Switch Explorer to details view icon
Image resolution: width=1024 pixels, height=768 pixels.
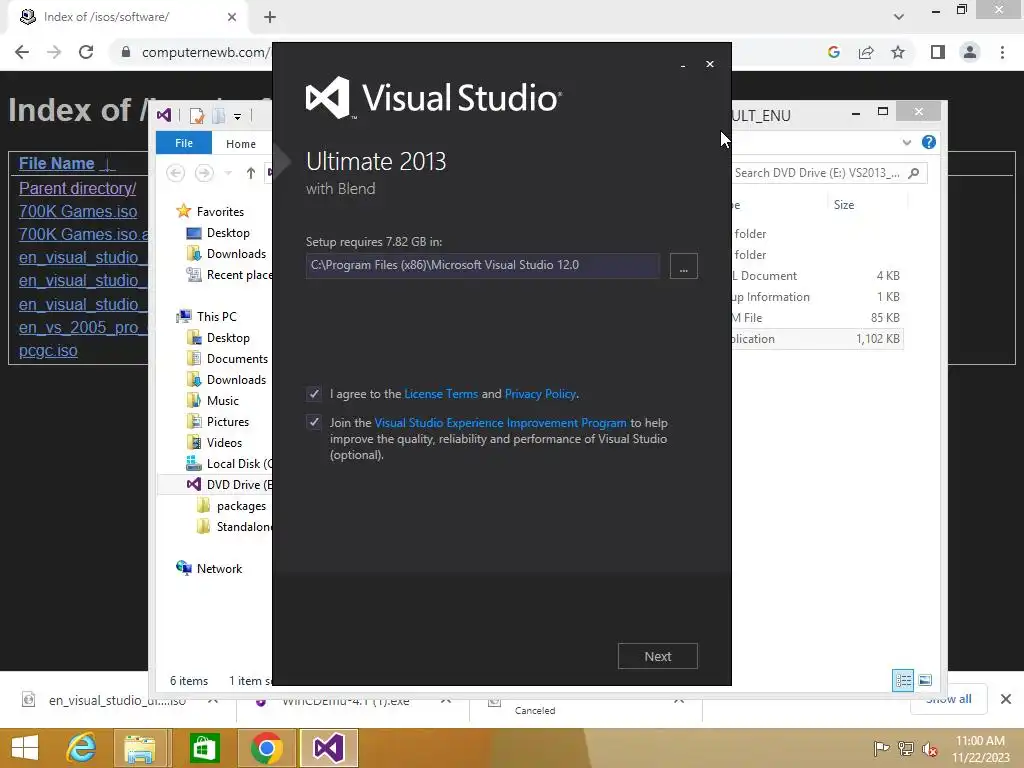[903, 680]
